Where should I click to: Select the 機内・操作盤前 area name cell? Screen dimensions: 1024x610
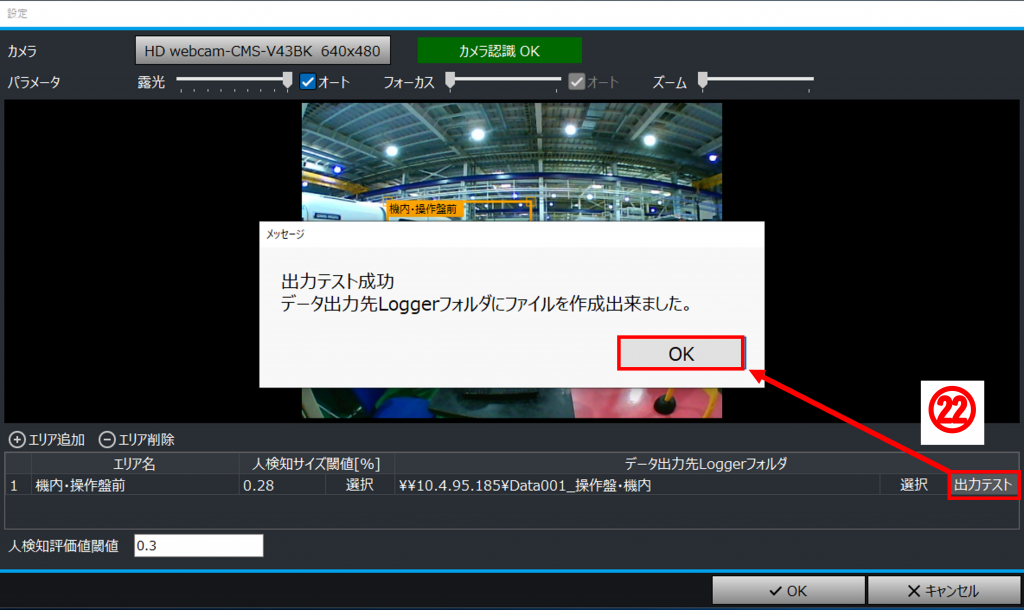tap(135, 485)
